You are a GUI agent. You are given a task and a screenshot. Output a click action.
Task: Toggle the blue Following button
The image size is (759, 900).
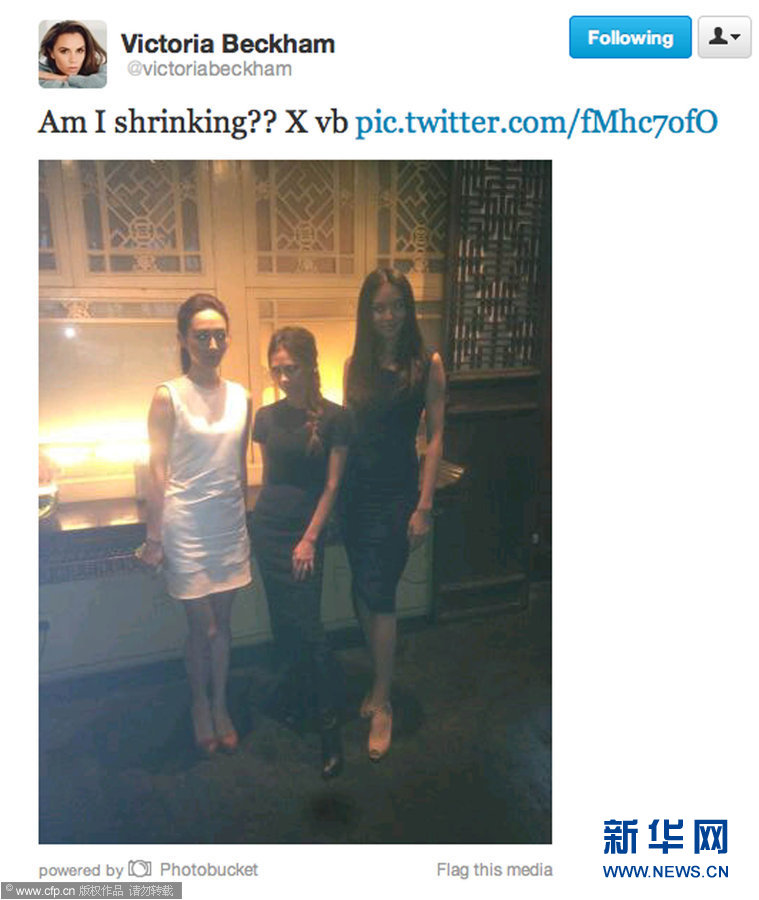630,37
